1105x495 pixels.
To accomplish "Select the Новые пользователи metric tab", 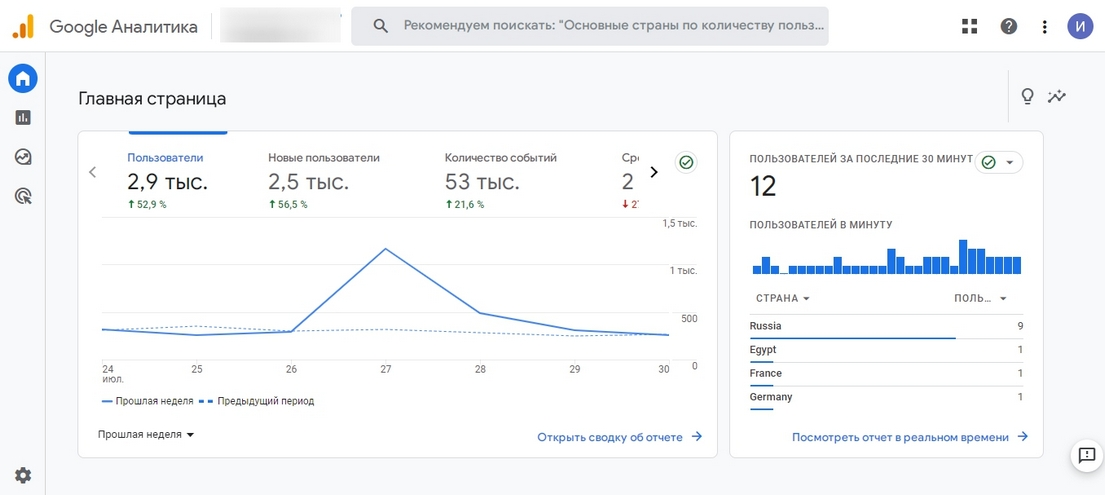I will point(324,180).
